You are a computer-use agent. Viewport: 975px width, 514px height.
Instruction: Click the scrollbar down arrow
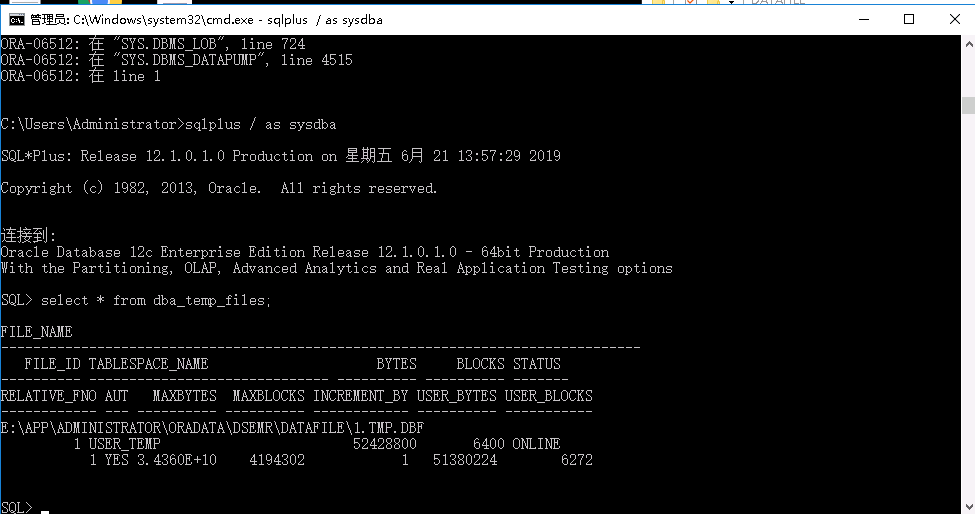[x=967, y=506]
